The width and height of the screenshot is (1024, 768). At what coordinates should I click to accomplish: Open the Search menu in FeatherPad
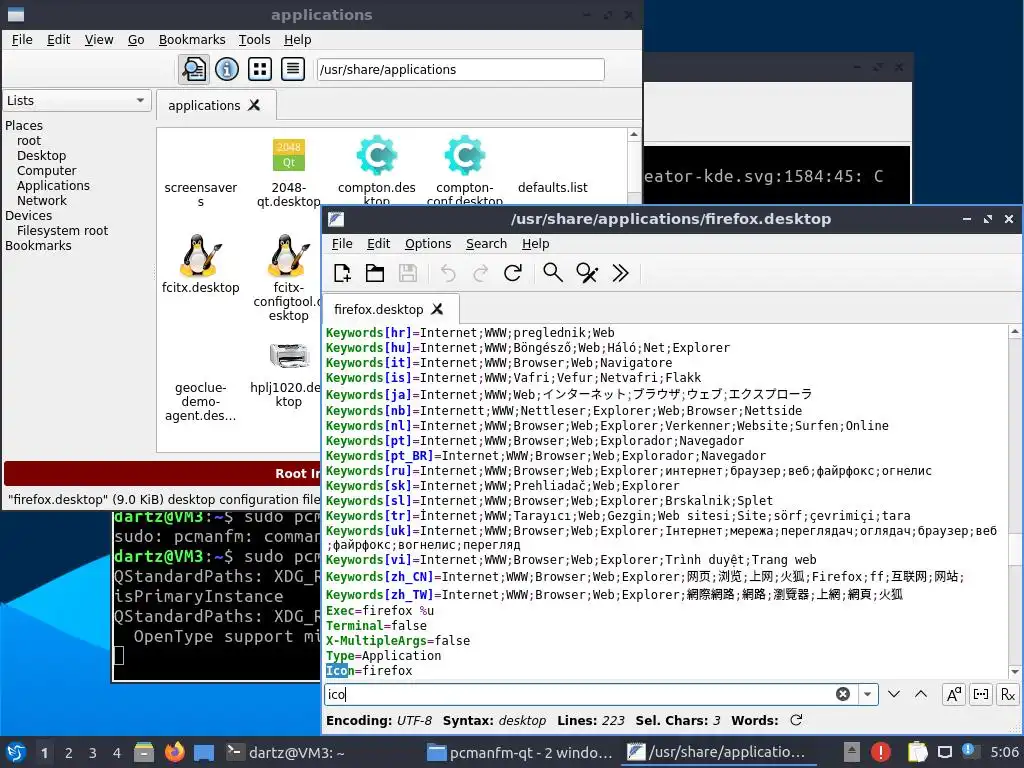[x=486, y=244]
